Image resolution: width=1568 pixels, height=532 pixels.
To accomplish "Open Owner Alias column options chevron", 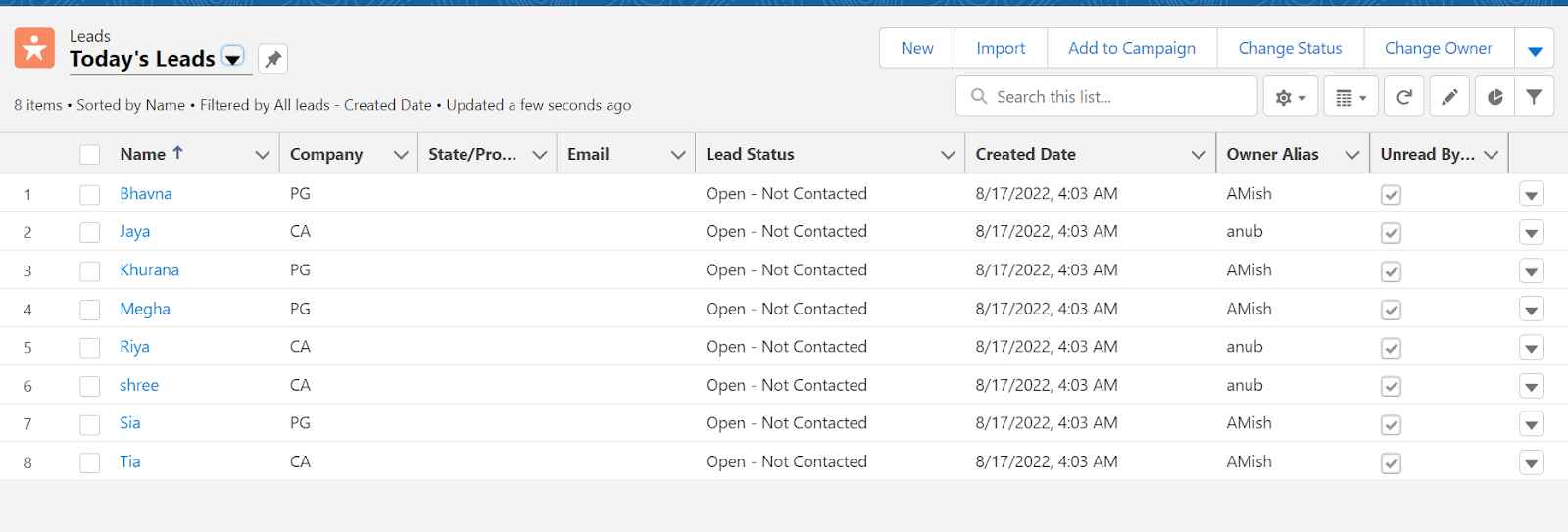I will 1351,155.
